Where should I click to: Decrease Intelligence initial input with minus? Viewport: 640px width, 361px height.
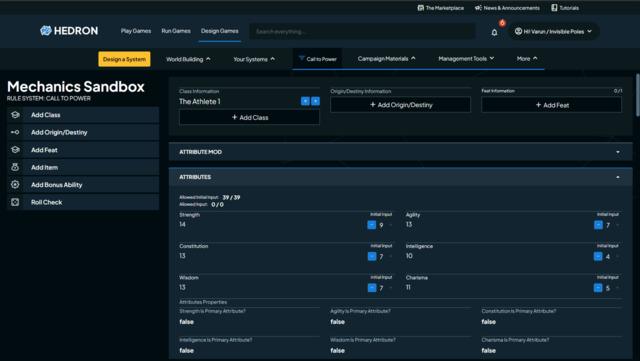(598, 256)
